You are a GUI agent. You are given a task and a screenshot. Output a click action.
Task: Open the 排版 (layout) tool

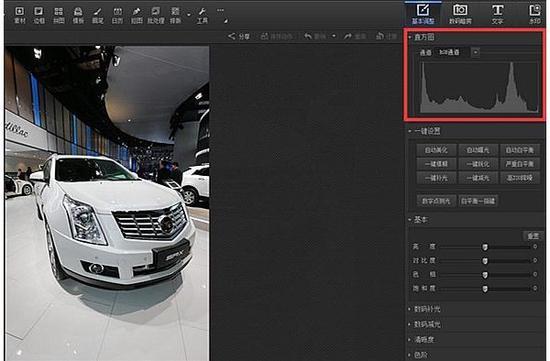[x=175, y=15]
